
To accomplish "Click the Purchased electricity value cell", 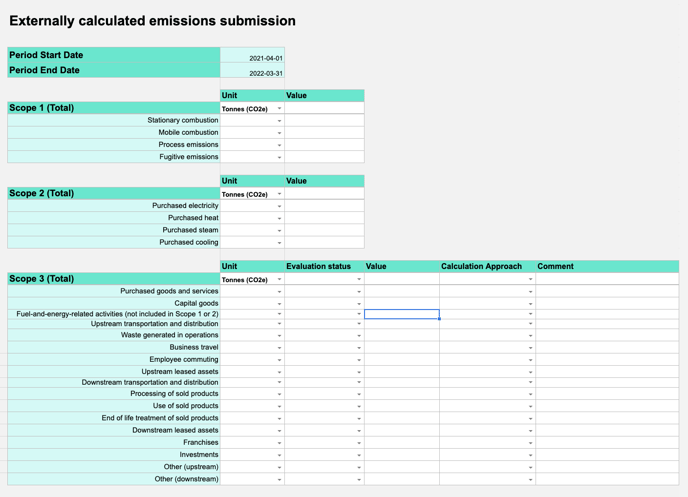I will (x=324, y=206).
